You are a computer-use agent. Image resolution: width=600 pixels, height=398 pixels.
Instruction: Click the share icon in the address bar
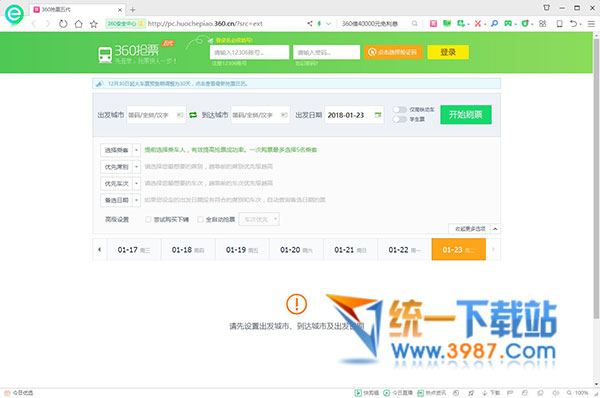pyautogui.click(x=310, y=24)
